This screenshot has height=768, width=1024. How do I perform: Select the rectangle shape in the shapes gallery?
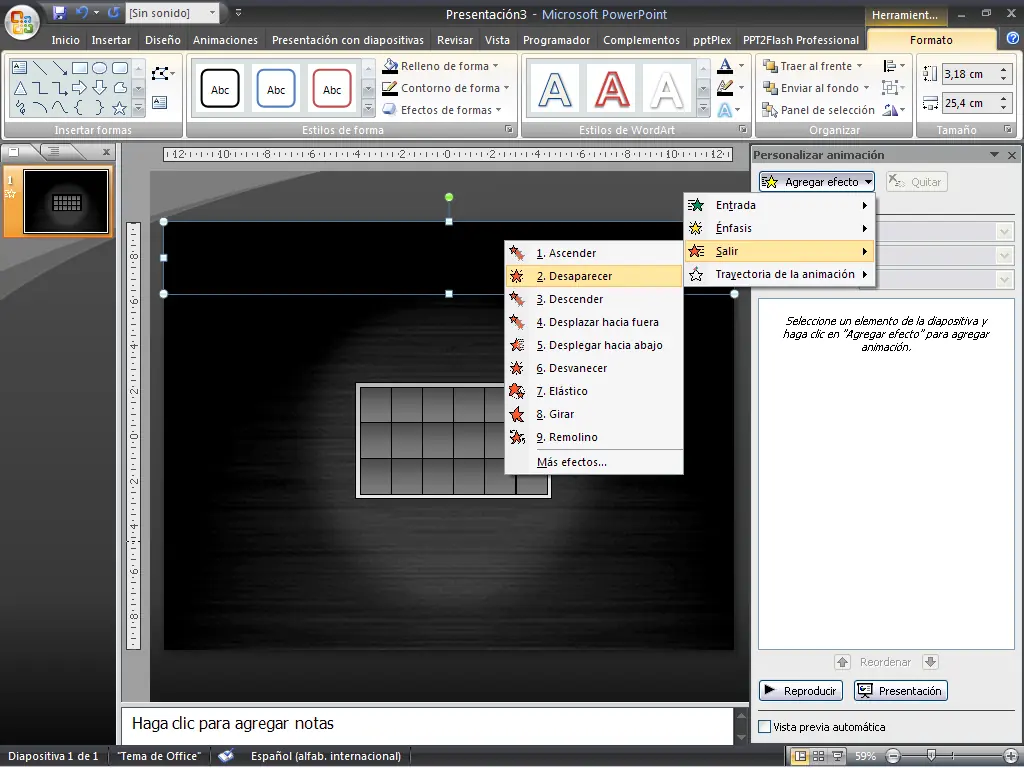80,67
